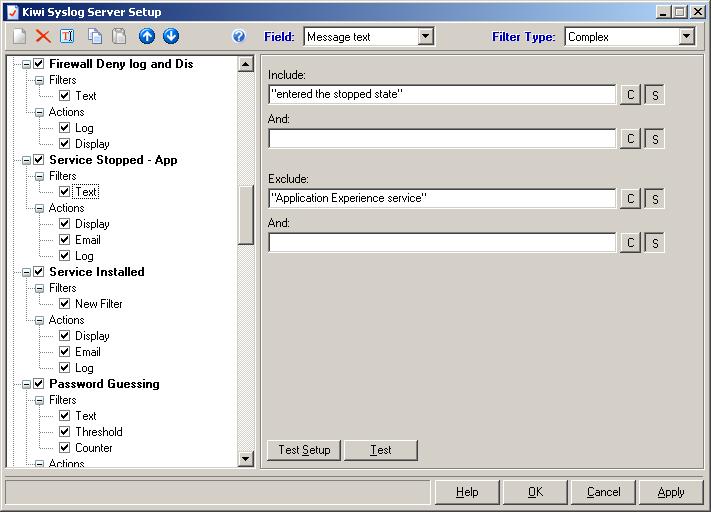
Task: Uncheck Service Installed rule checkbox
Action: 39,272
